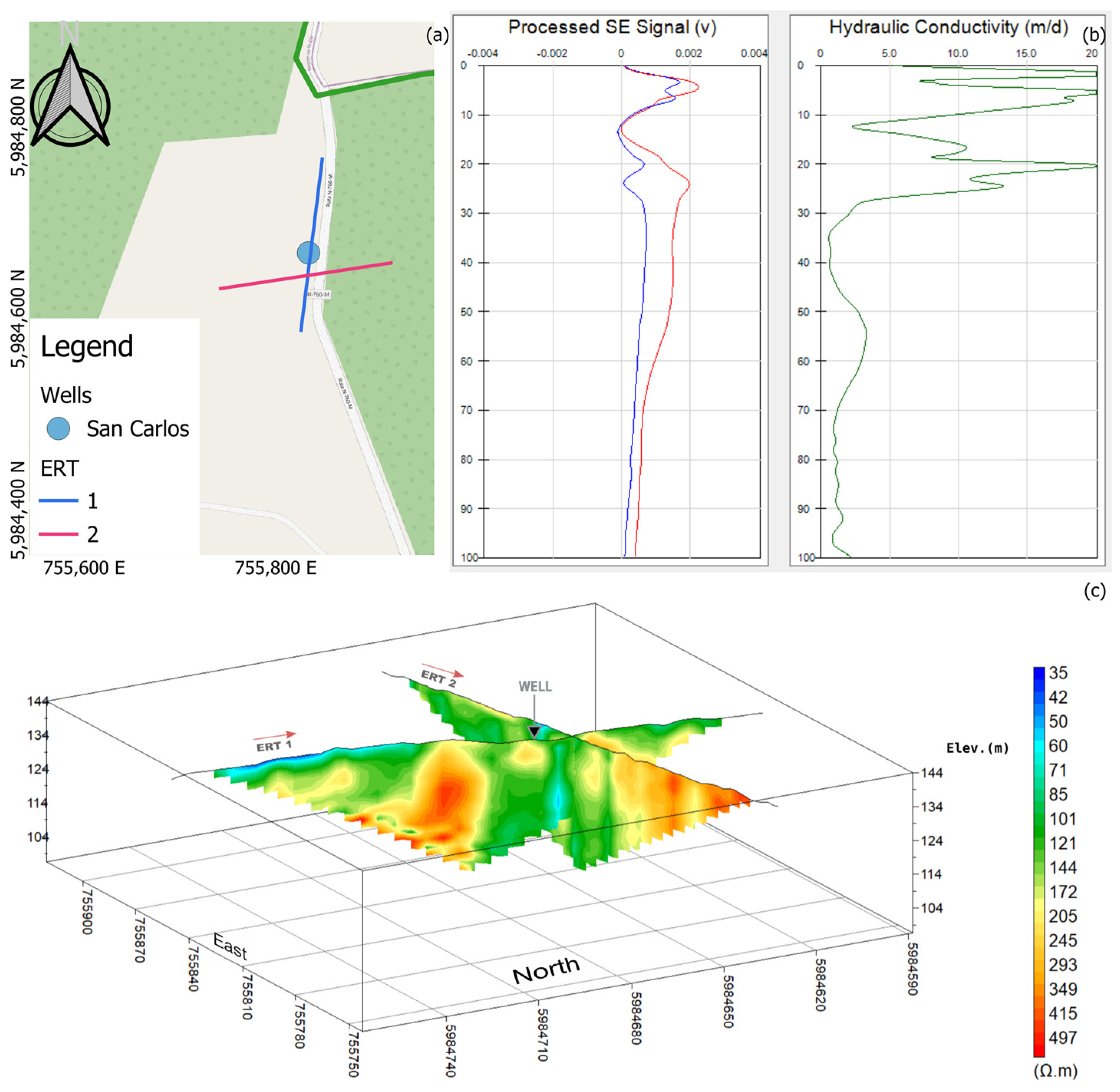Image resolution: width=1120 pixels, height=1092 pixels.
Task: Click the '5,984,800 N' map axis label
Action: pyautogui.click(x=18, y=127)
